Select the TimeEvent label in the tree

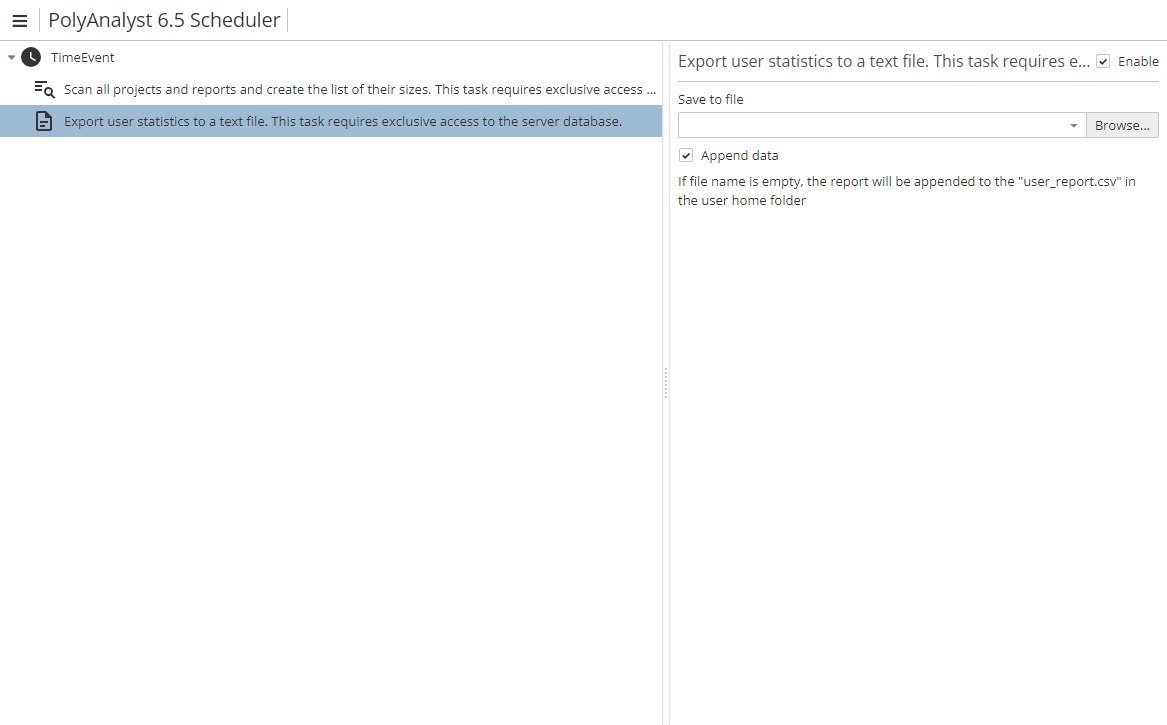(83, 58)
